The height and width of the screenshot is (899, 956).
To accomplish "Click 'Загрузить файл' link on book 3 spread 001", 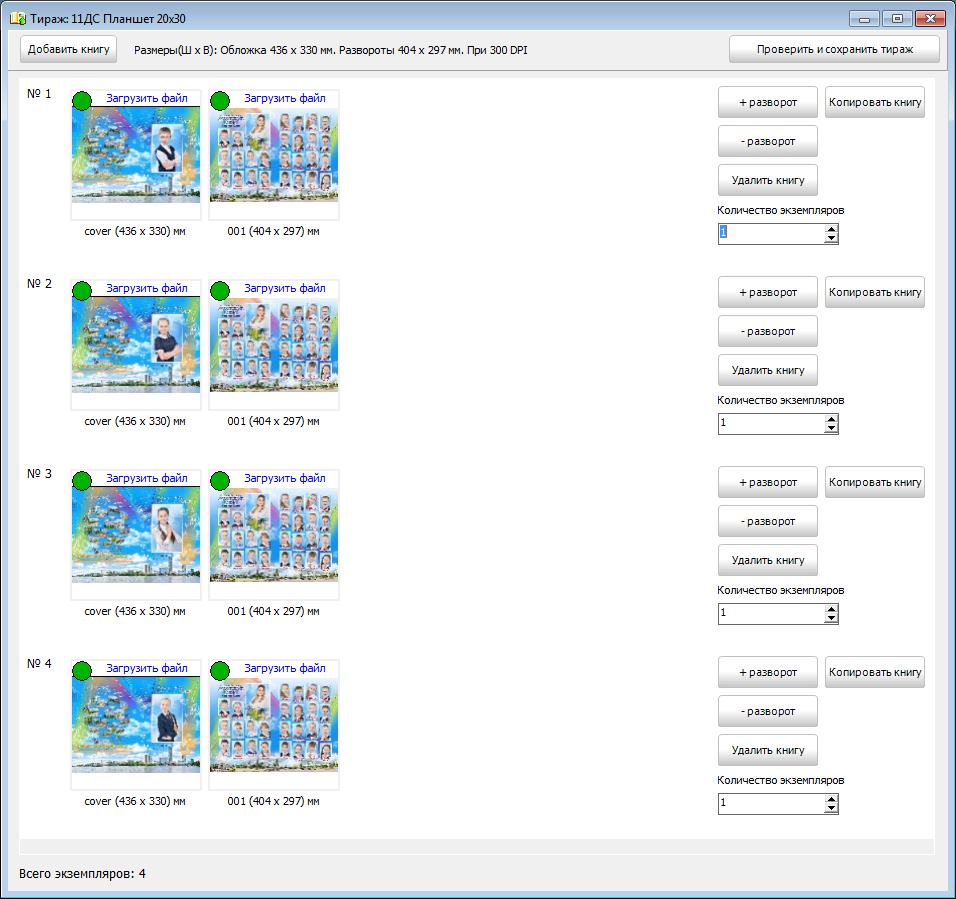I will coord(285,478).
